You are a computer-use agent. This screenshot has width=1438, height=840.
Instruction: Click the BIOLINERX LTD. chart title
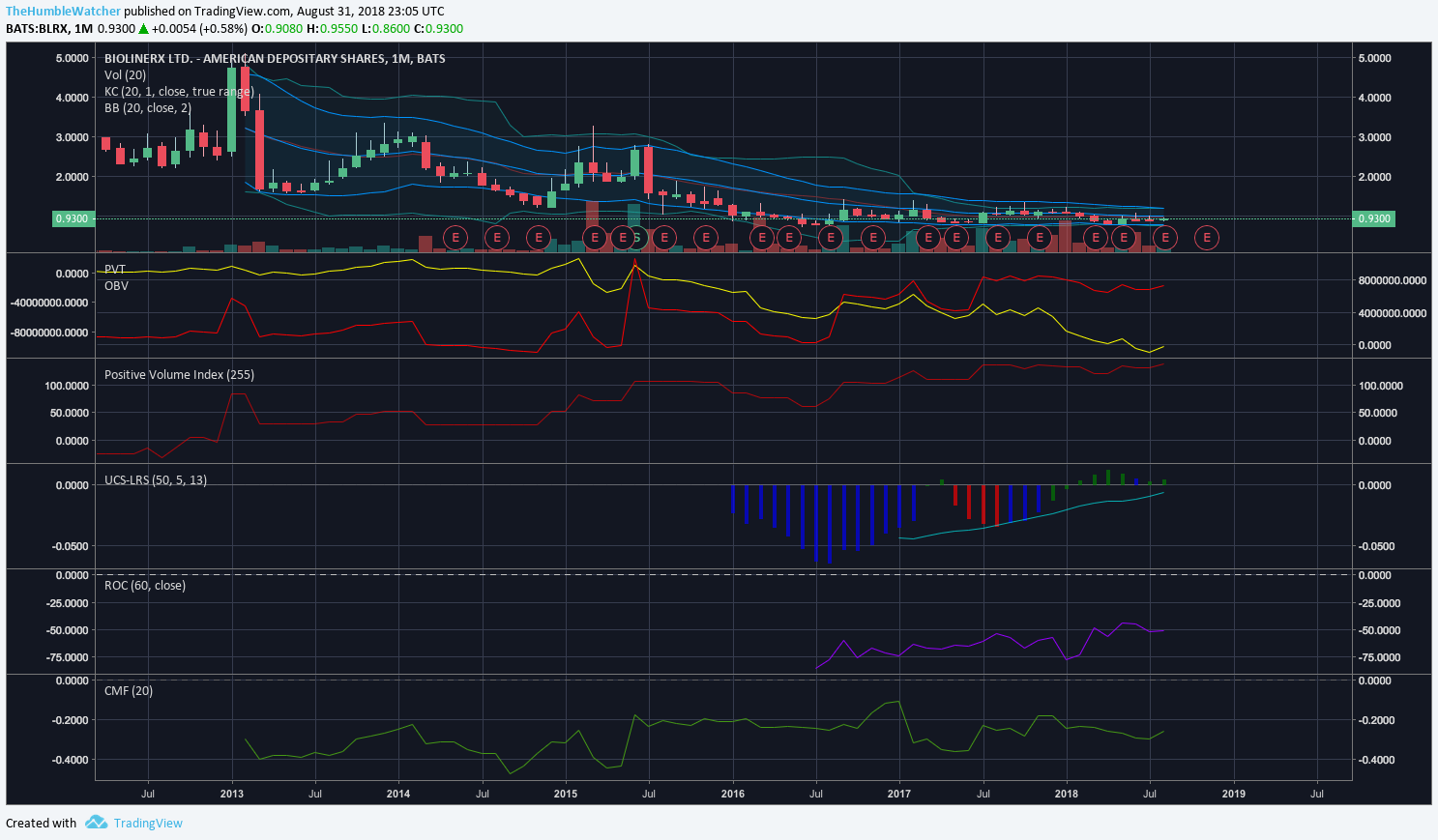tap(275, 58)
